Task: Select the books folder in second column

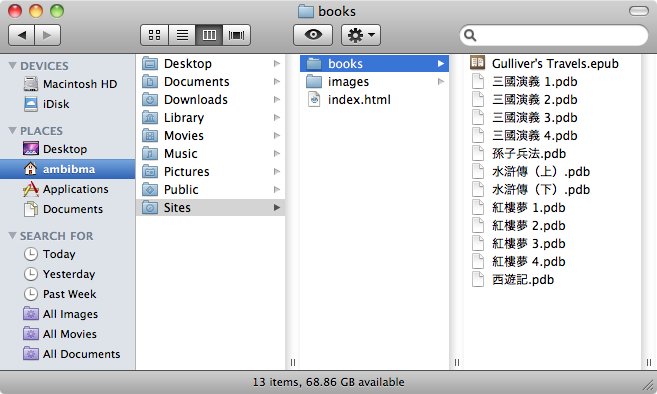Action: [x=375, y=64]
